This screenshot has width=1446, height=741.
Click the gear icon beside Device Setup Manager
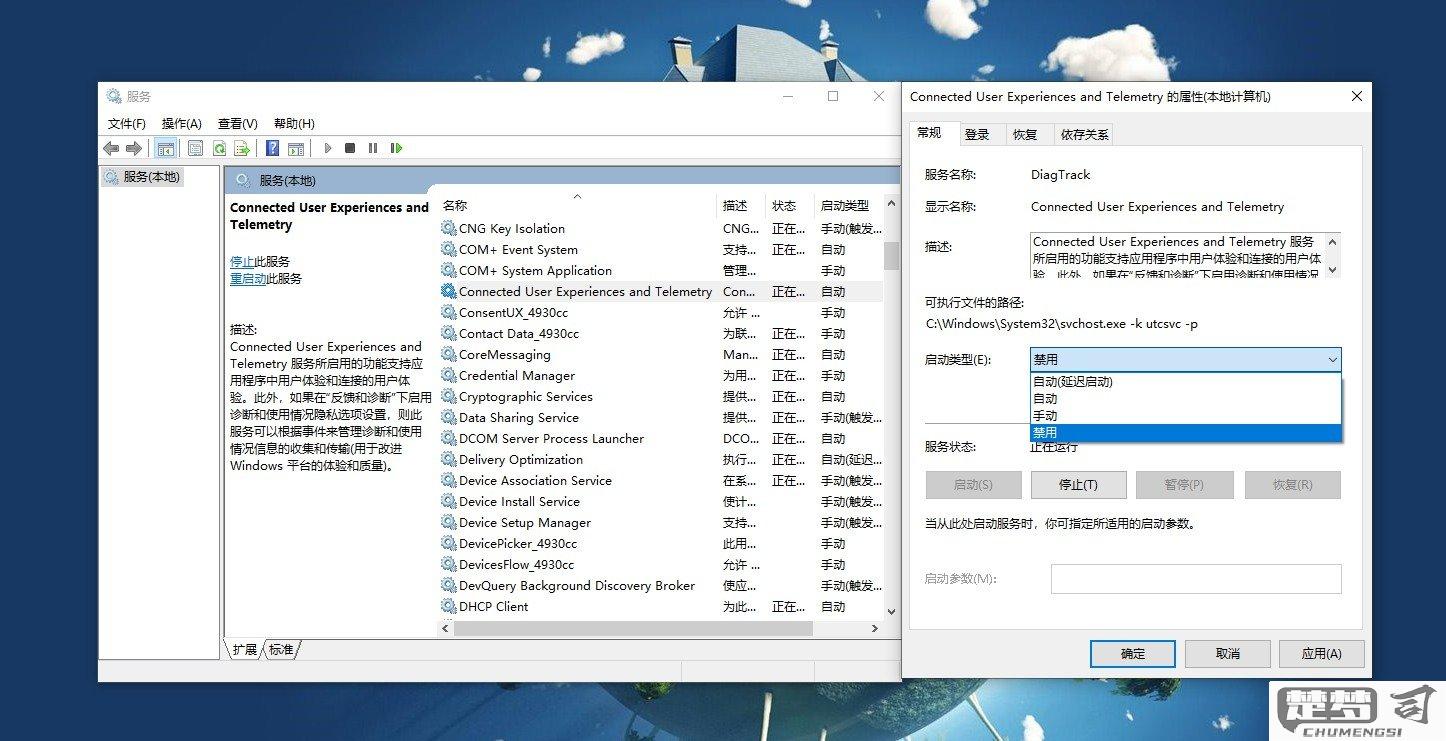click(448, 522)
